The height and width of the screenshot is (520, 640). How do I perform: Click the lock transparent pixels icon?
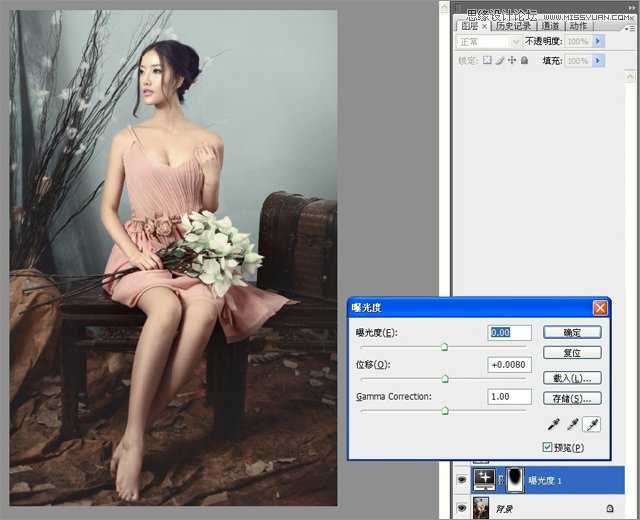pos(487,61)
